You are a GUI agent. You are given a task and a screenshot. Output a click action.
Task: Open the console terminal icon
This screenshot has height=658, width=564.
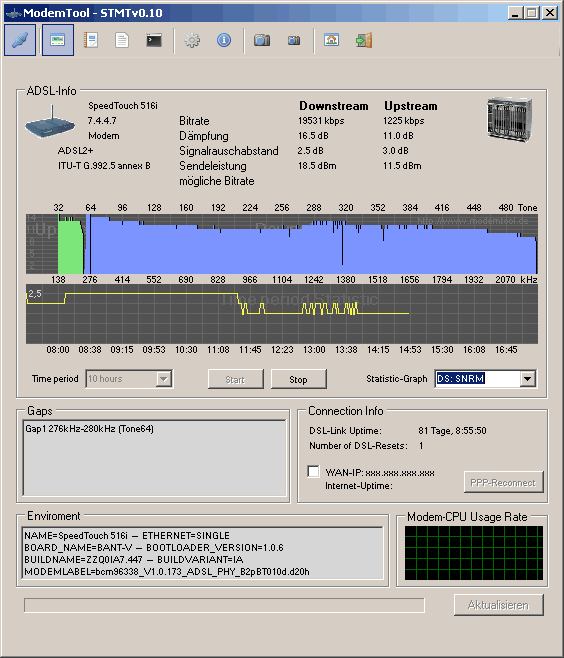point(154,40)
